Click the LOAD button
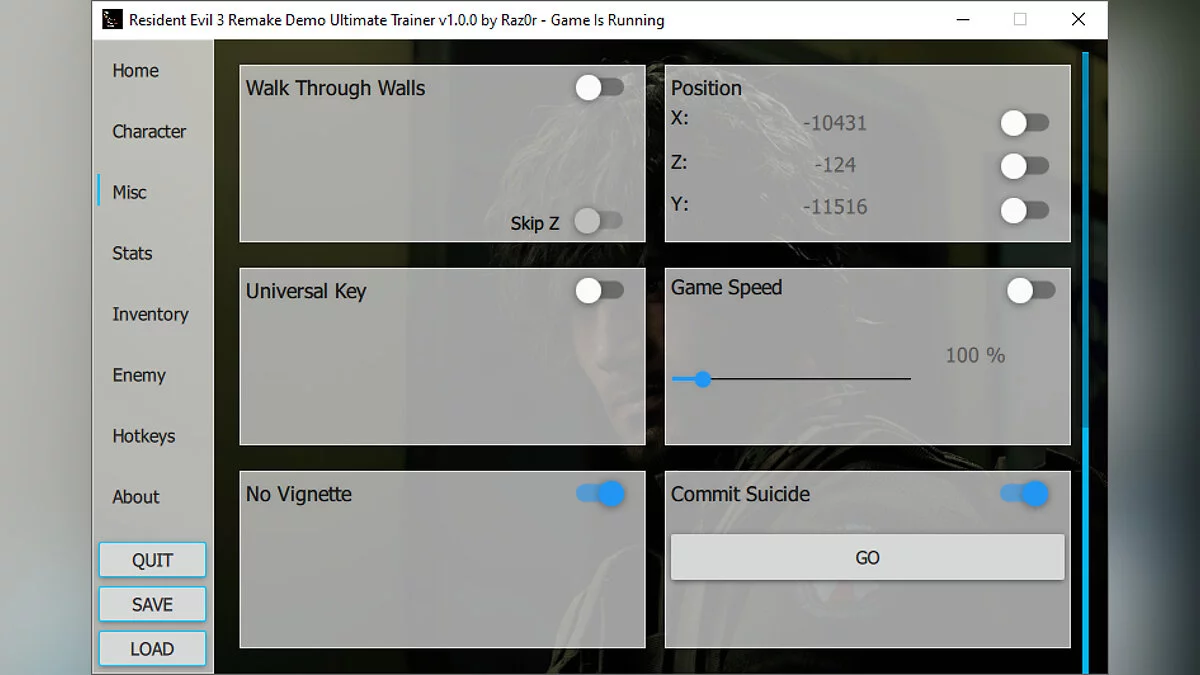 pyautogui.click(x=152, y=649)
